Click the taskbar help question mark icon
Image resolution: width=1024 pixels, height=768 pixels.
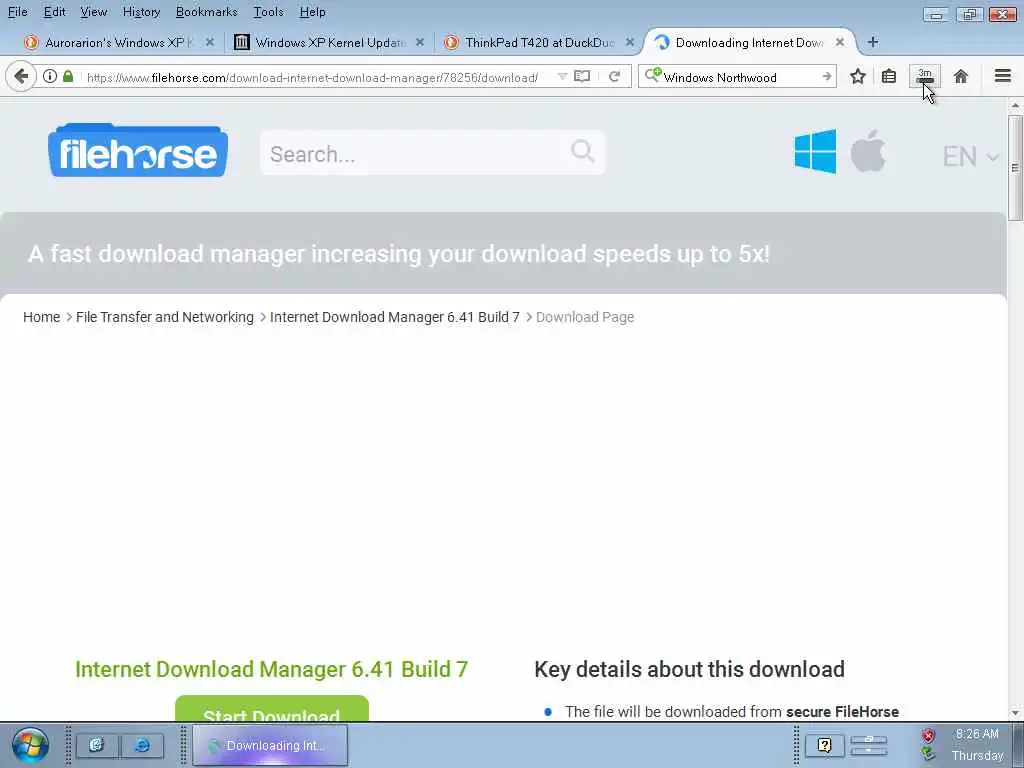coord(824,745)
